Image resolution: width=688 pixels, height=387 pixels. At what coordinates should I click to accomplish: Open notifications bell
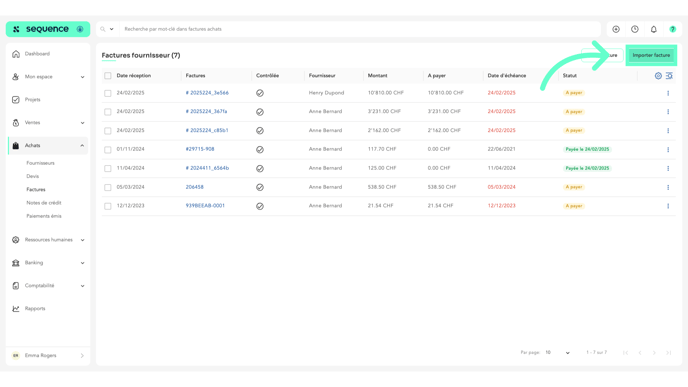coord(654,29)
